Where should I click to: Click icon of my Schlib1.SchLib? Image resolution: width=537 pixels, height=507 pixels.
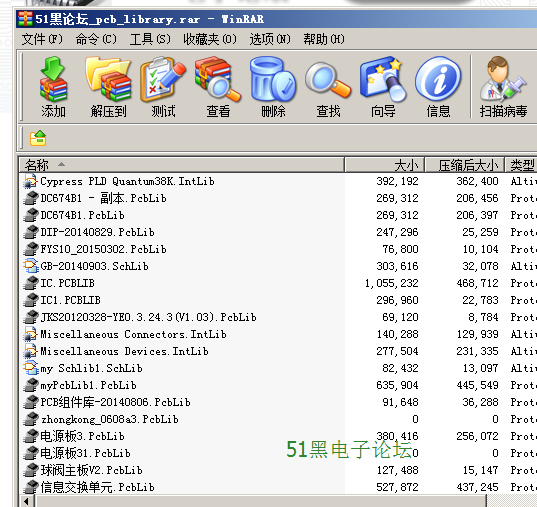(30, 368)
